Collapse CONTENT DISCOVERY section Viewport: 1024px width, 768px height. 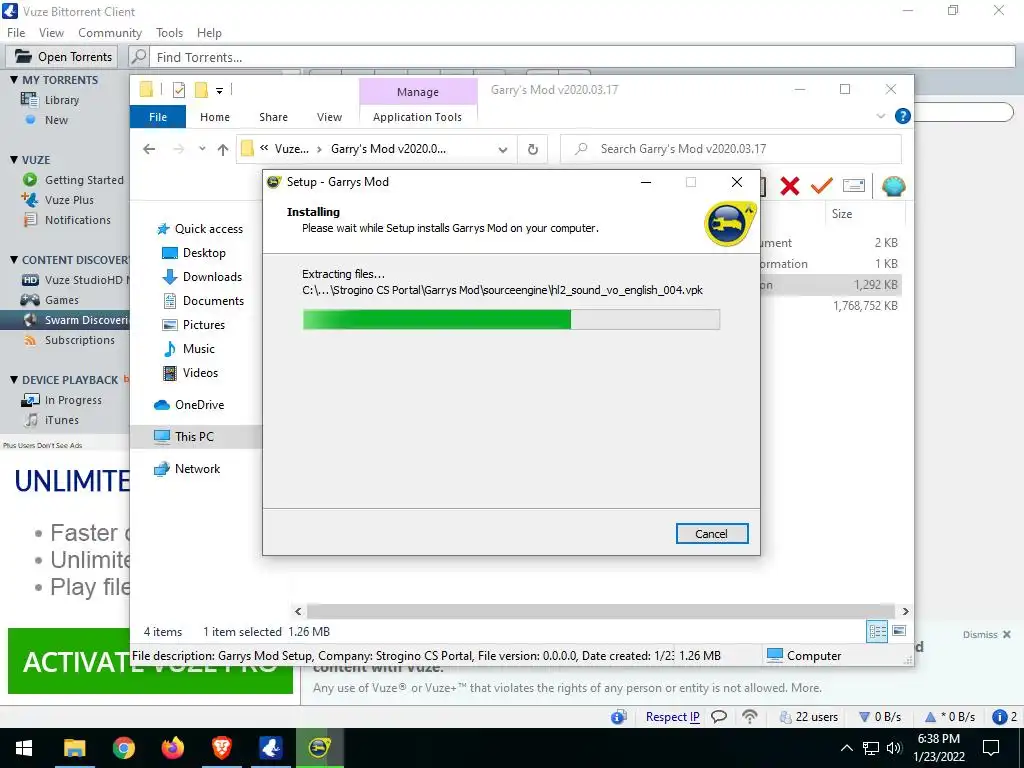click(x=14, y=260)
